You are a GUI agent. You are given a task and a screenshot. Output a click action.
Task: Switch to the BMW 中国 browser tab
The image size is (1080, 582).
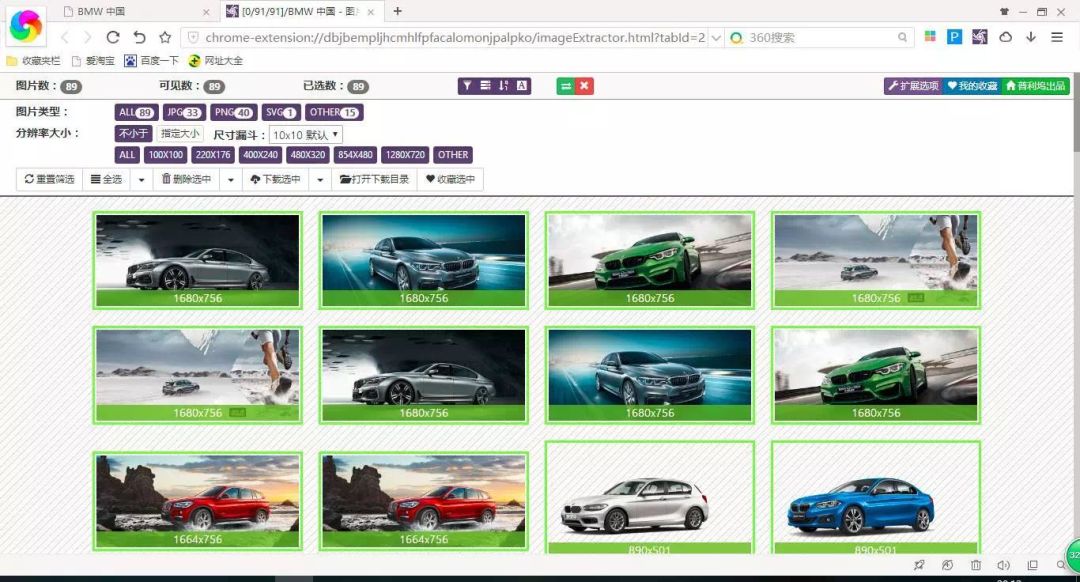coord(95,12)
